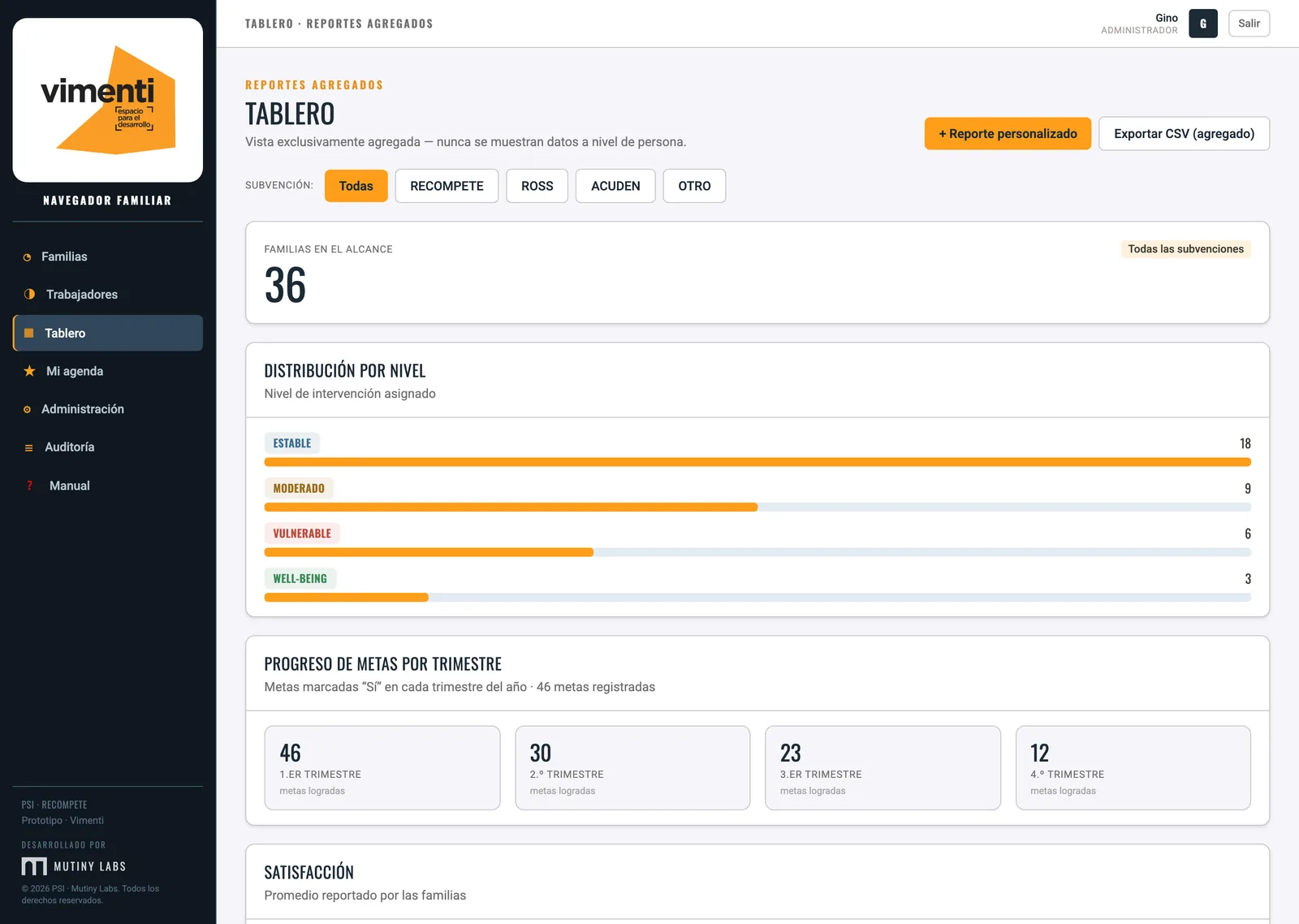1299x924 pixels.
Task: Click the orange square Tablero icon
Action: pyautogui.click(x=29, y=333)
